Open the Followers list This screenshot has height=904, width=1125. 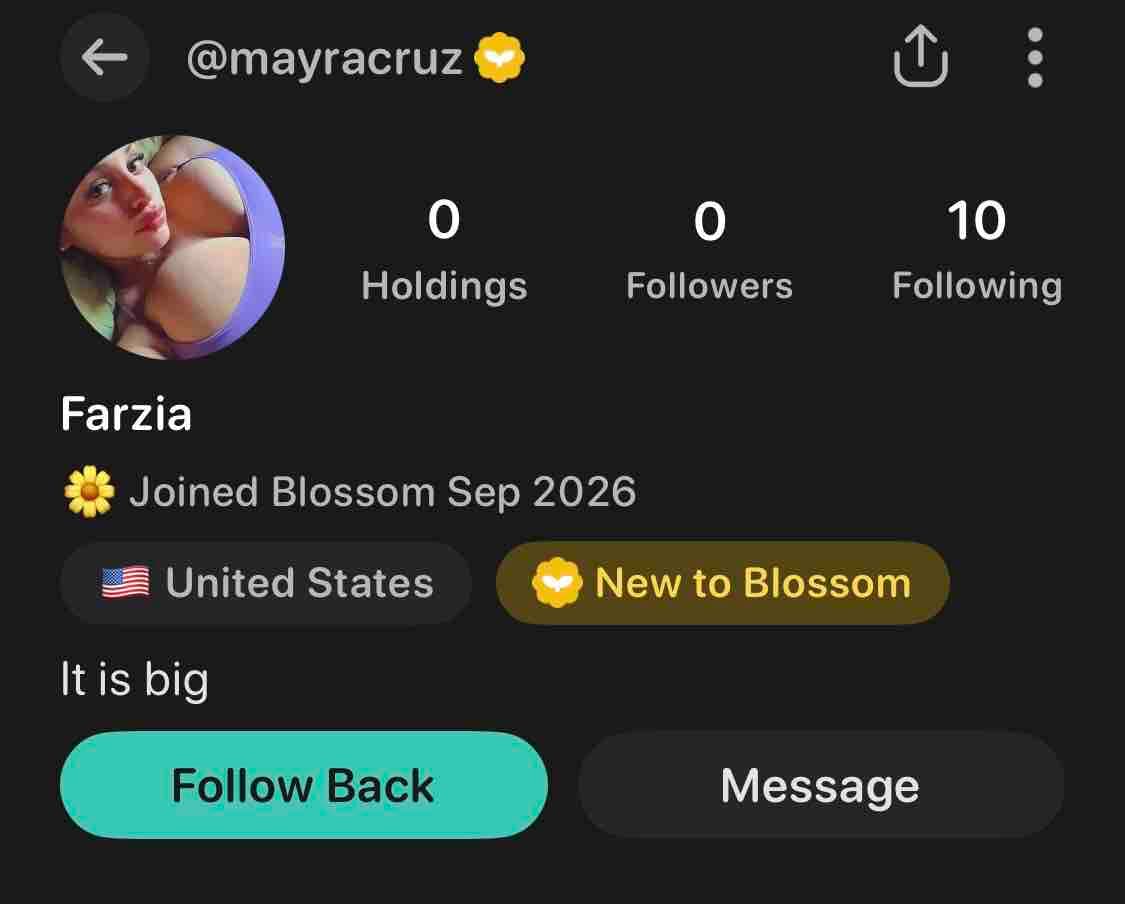[710, 250]
